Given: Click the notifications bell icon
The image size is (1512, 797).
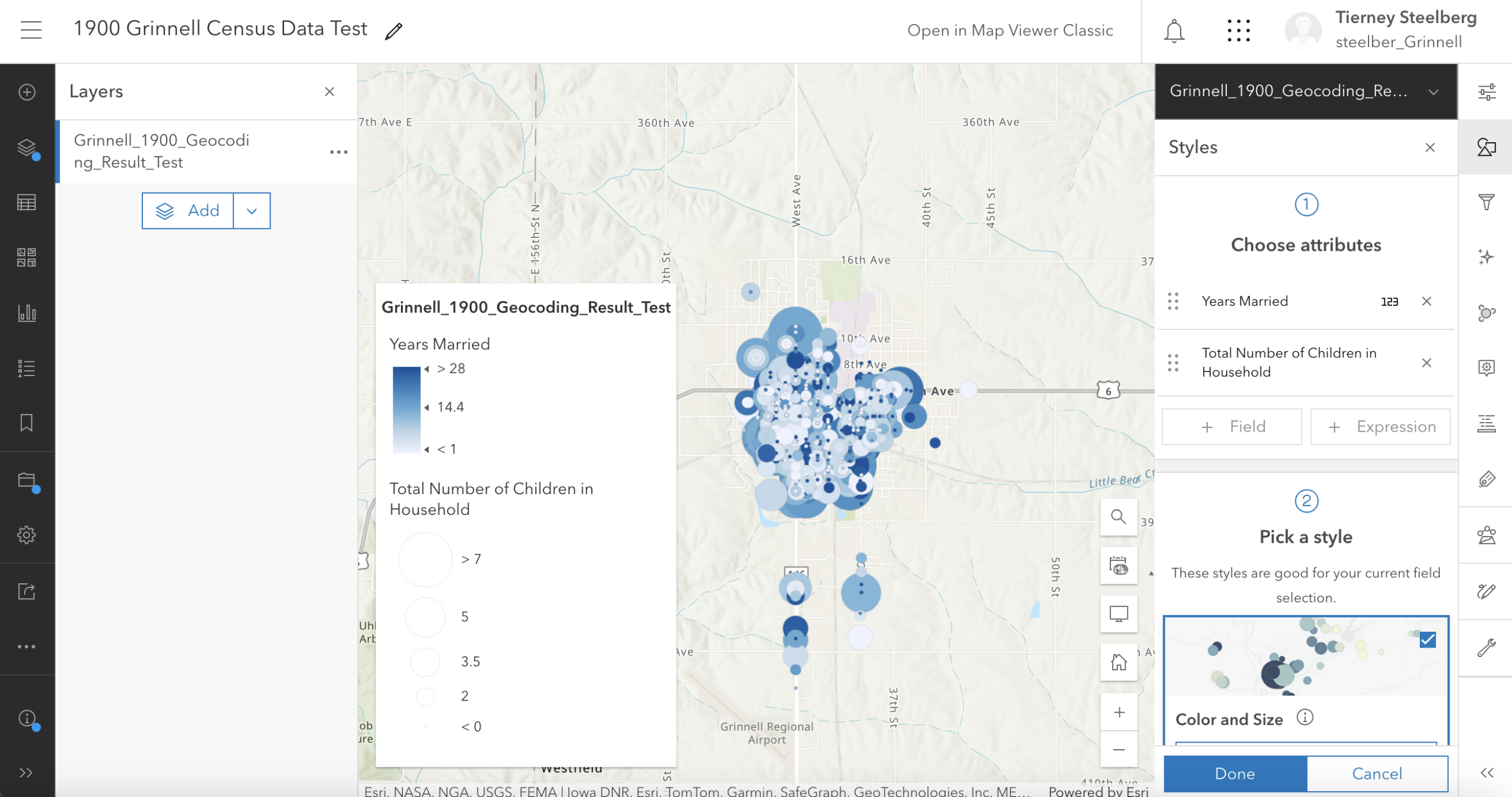Looking at the screenshot, I should tap(1174, 31).
